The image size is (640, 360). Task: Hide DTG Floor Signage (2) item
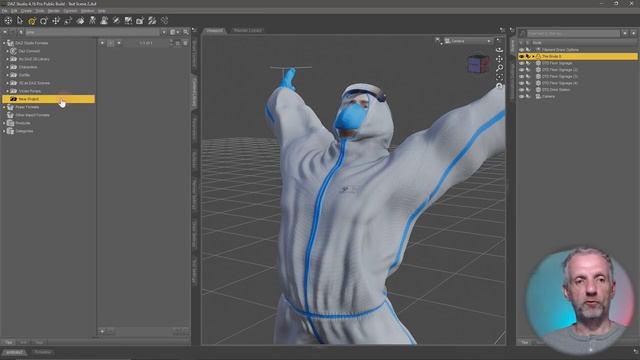521,70
